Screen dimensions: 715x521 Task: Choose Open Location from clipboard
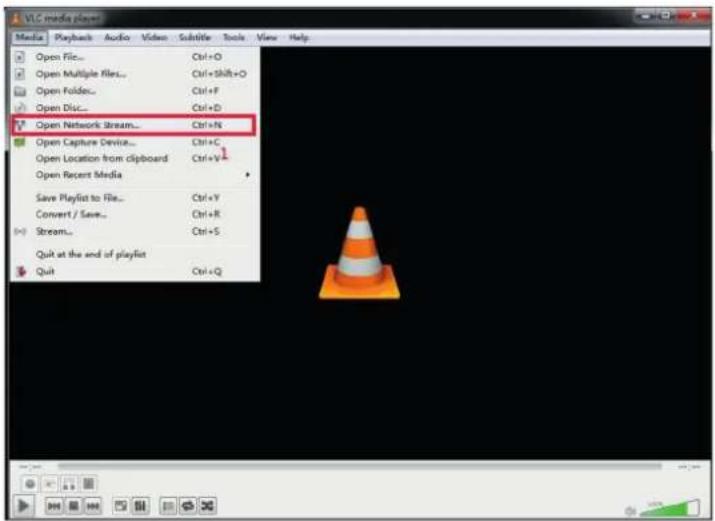[x=135, y=159]
